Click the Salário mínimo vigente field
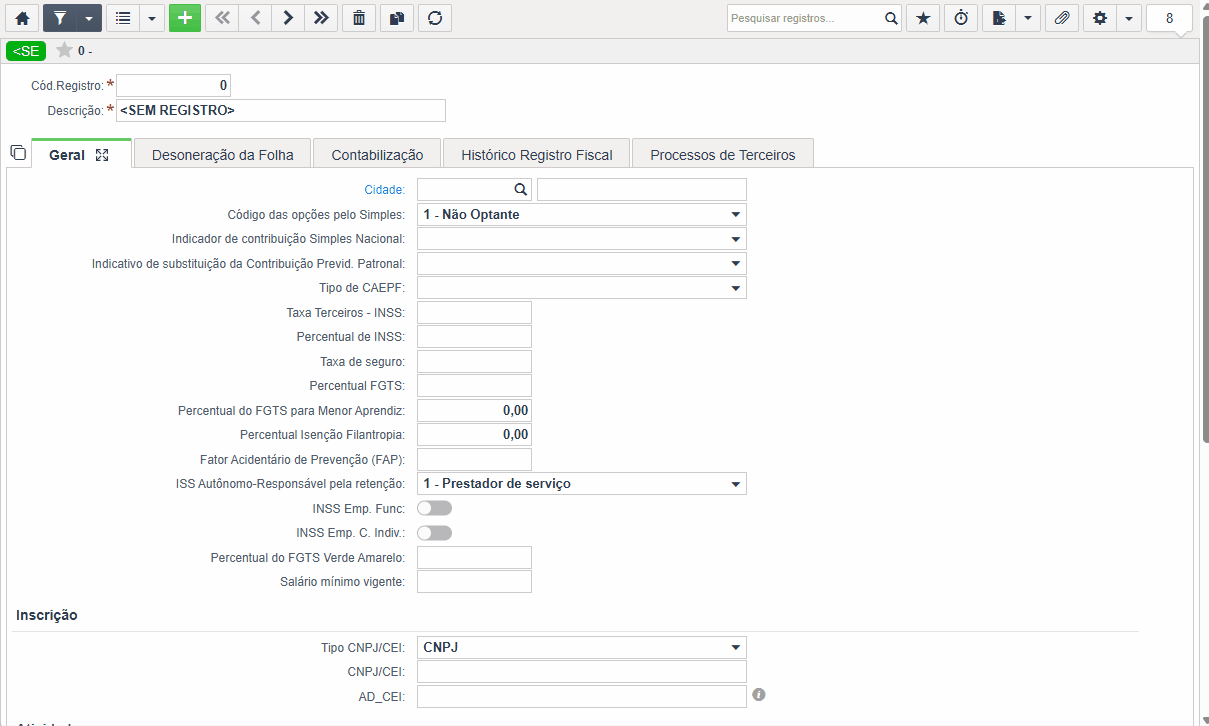This screenshot has height=726, width=1209. pyautogui.click(x=474, y=582)
